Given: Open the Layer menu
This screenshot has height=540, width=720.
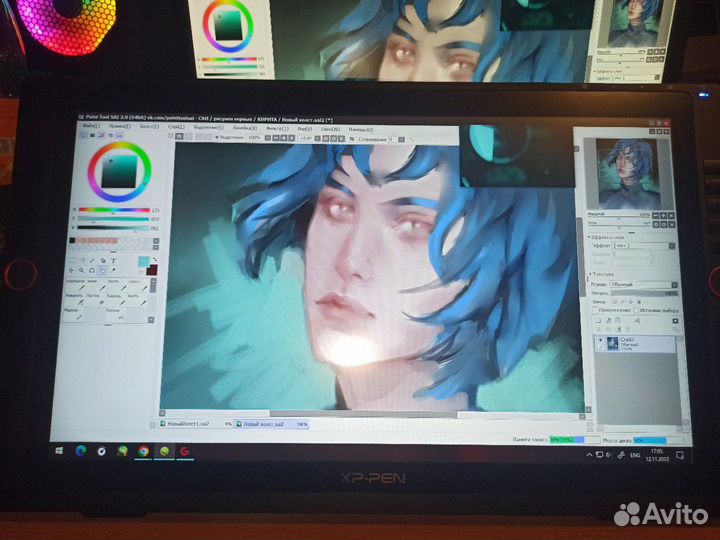Looking at the screenshot, I should tap(176, 127).
